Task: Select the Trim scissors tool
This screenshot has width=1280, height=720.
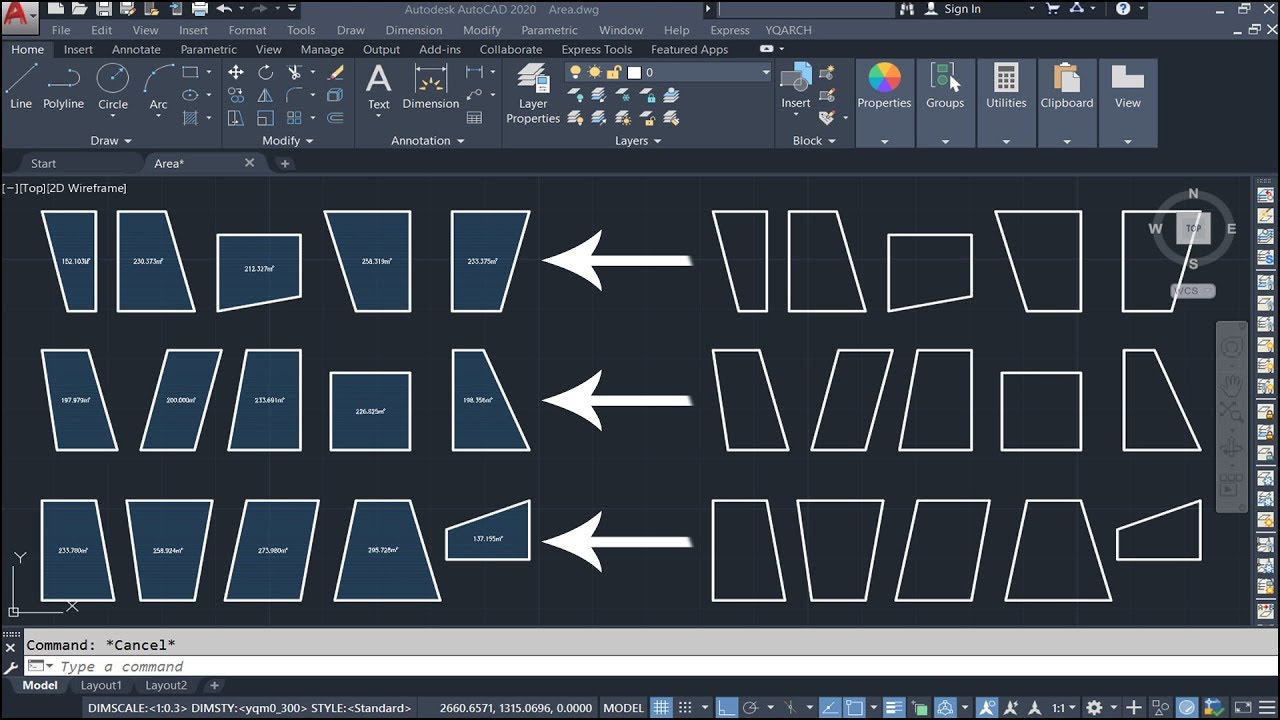Action: pyautogui.click(x=295, y=72)
